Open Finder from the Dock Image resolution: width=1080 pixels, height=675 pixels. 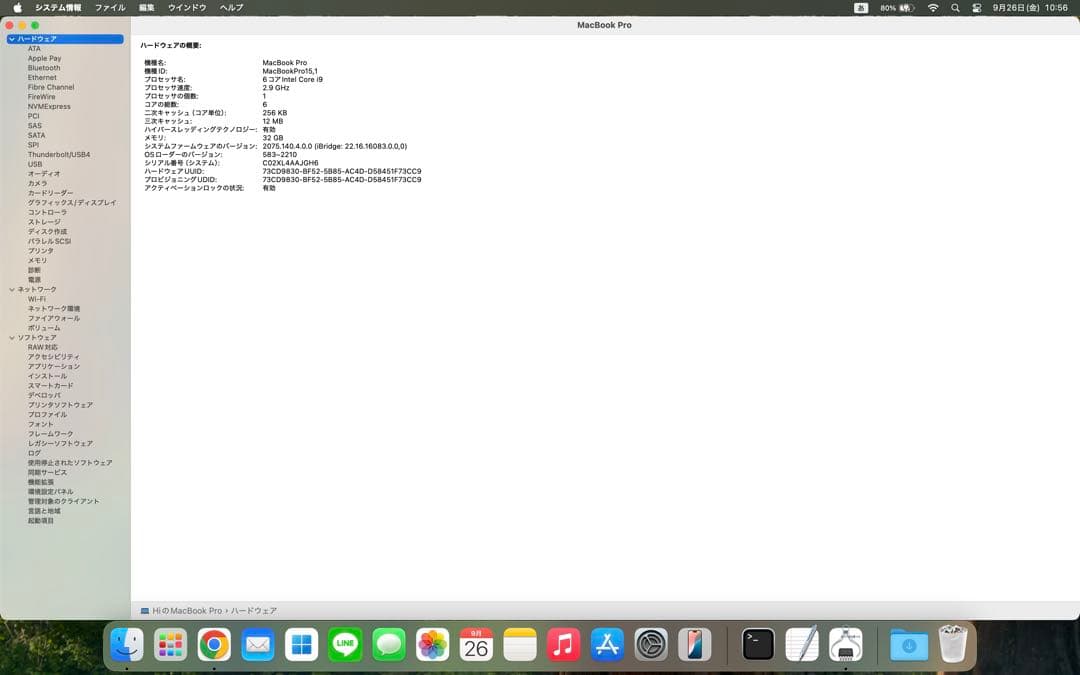point(127,645)
